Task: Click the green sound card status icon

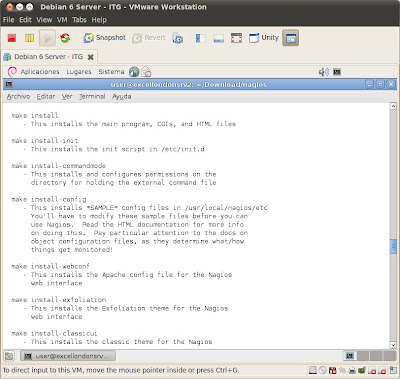Action: [362, 370]
